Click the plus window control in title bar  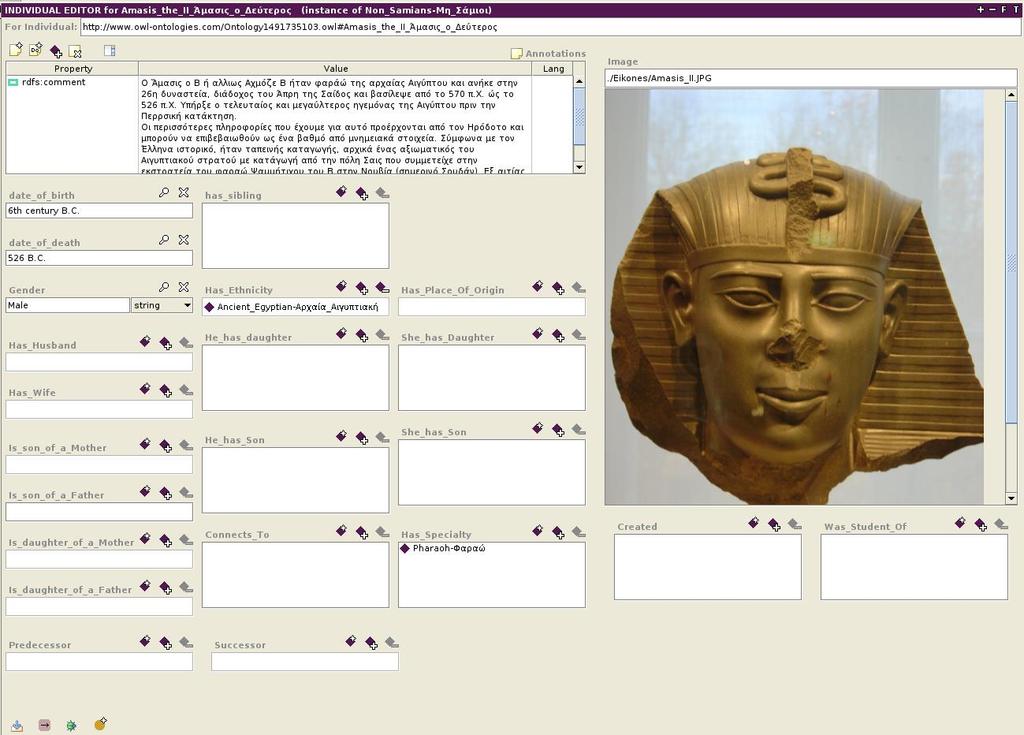980,10
